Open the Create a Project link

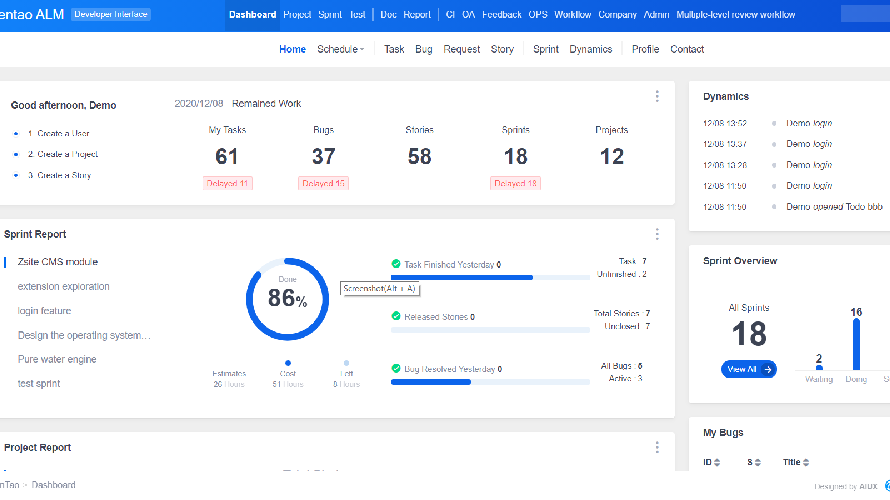(x=62, y=154)
